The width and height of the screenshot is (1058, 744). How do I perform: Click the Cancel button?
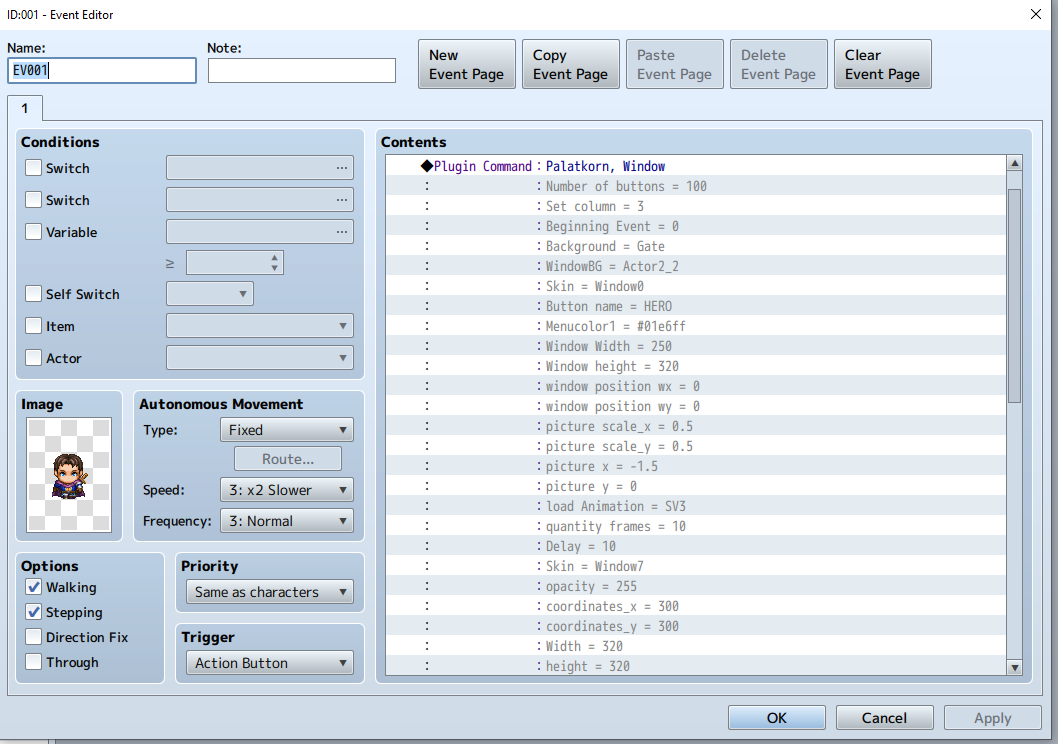[x=885, y=718]
